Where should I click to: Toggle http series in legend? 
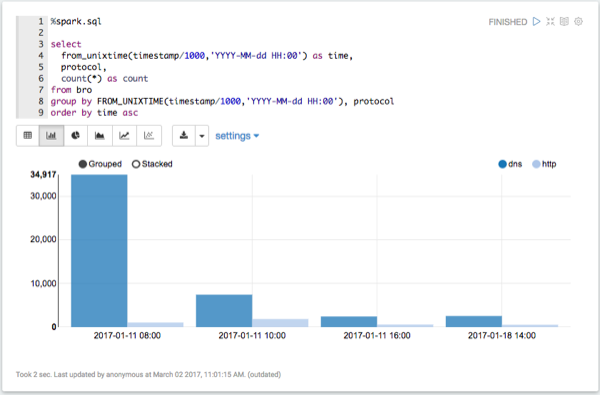coord(544,164)
